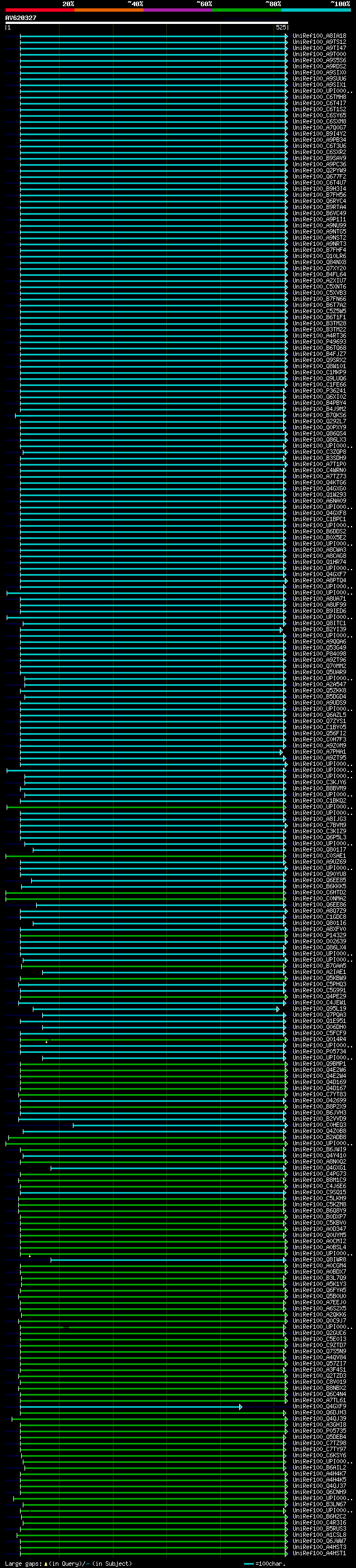Viewport: 356px width, 1568px height.
Task: Open hit UniRef100_Q677F2
Action: [x=319, y=176]
